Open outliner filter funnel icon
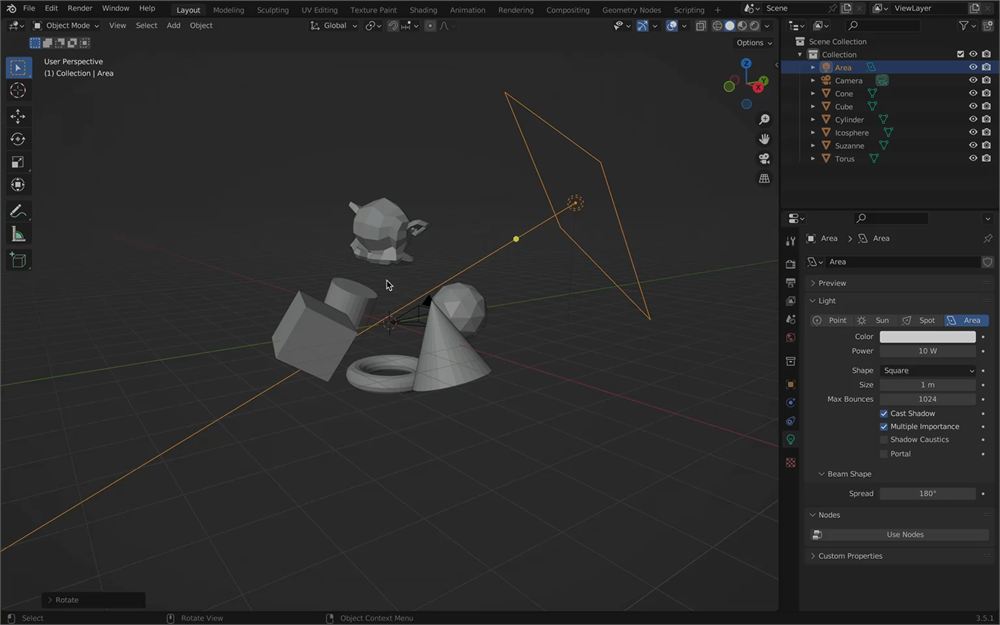Image resolution: width=1000 pixels, height=625 pixels. pos(964,26)
